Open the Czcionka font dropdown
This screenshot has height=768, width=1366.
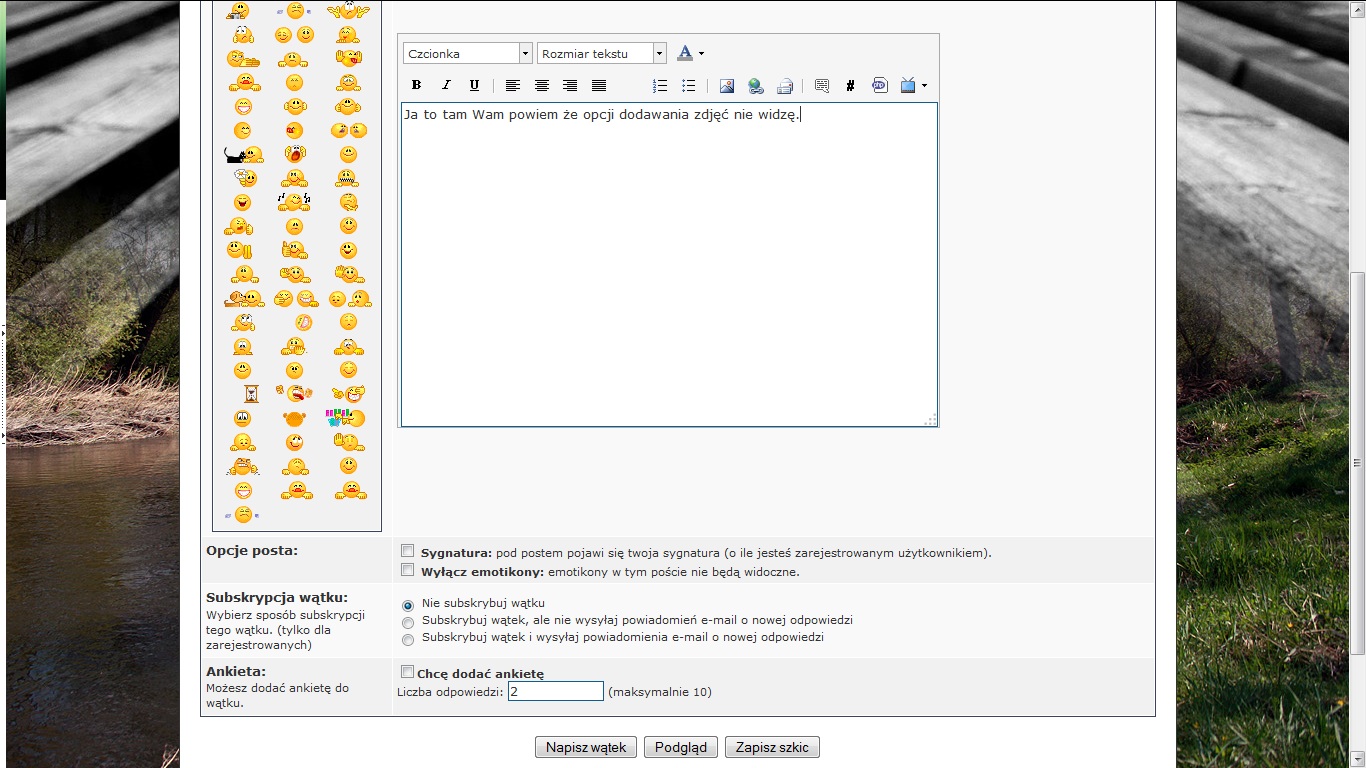coord(467,53)
